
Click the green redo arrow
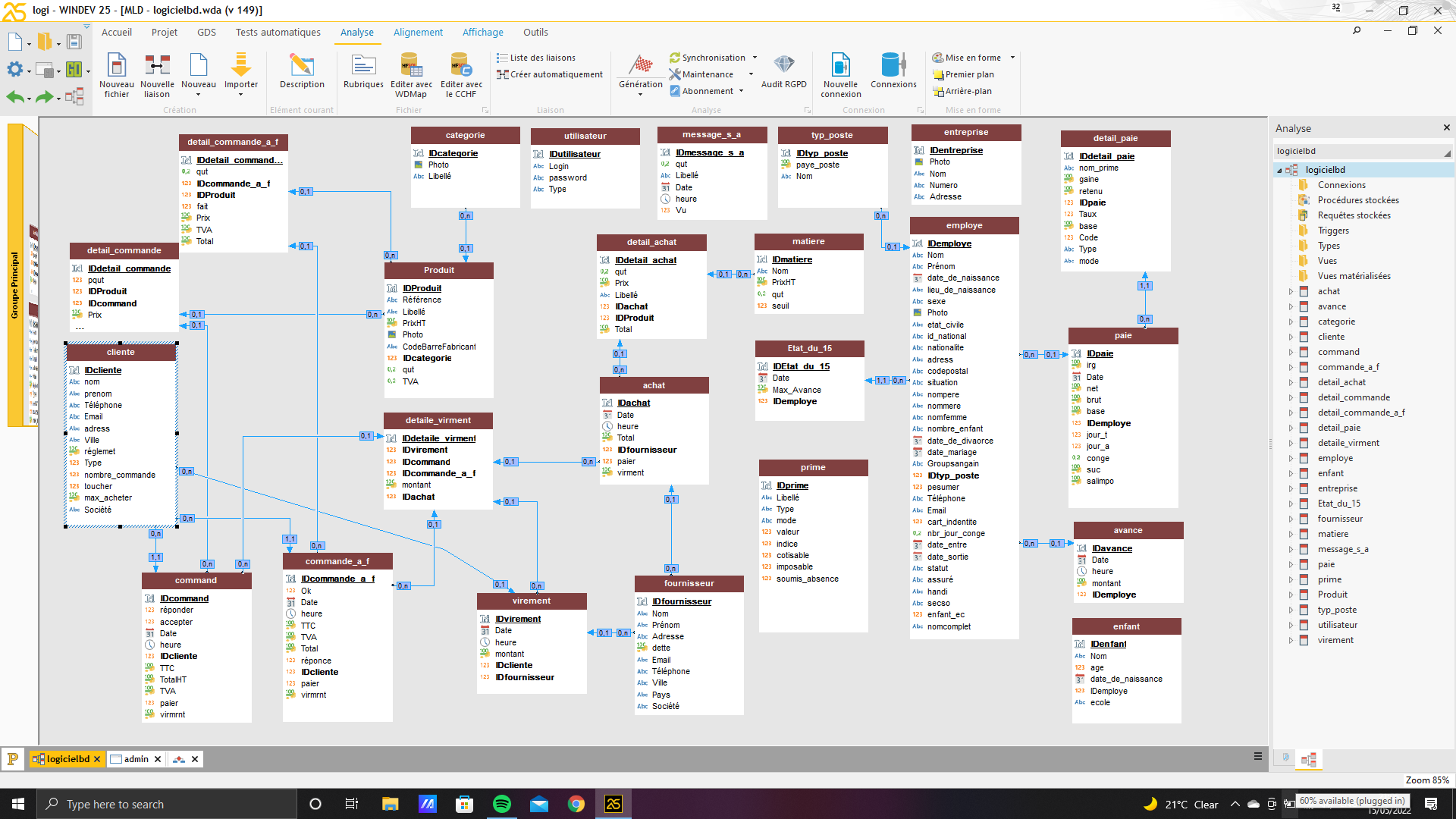point(45,96)
